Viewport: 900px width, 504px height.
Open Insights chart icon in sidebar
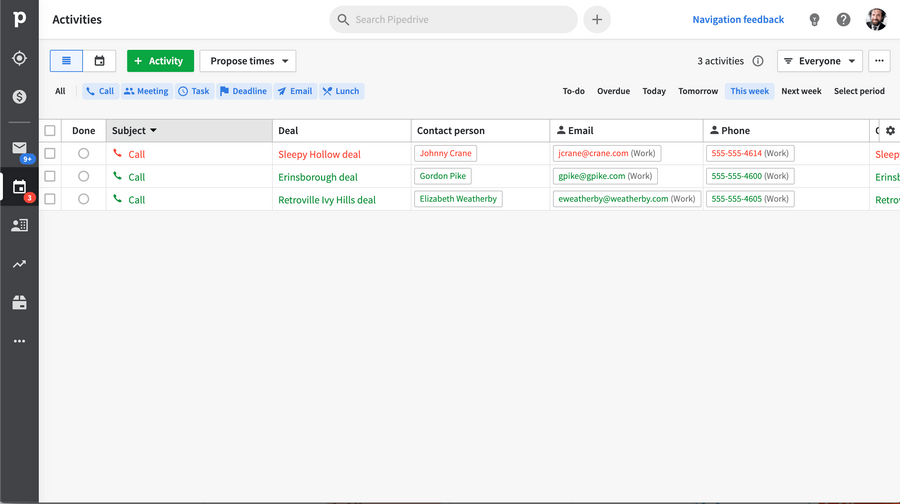point(20,264)
